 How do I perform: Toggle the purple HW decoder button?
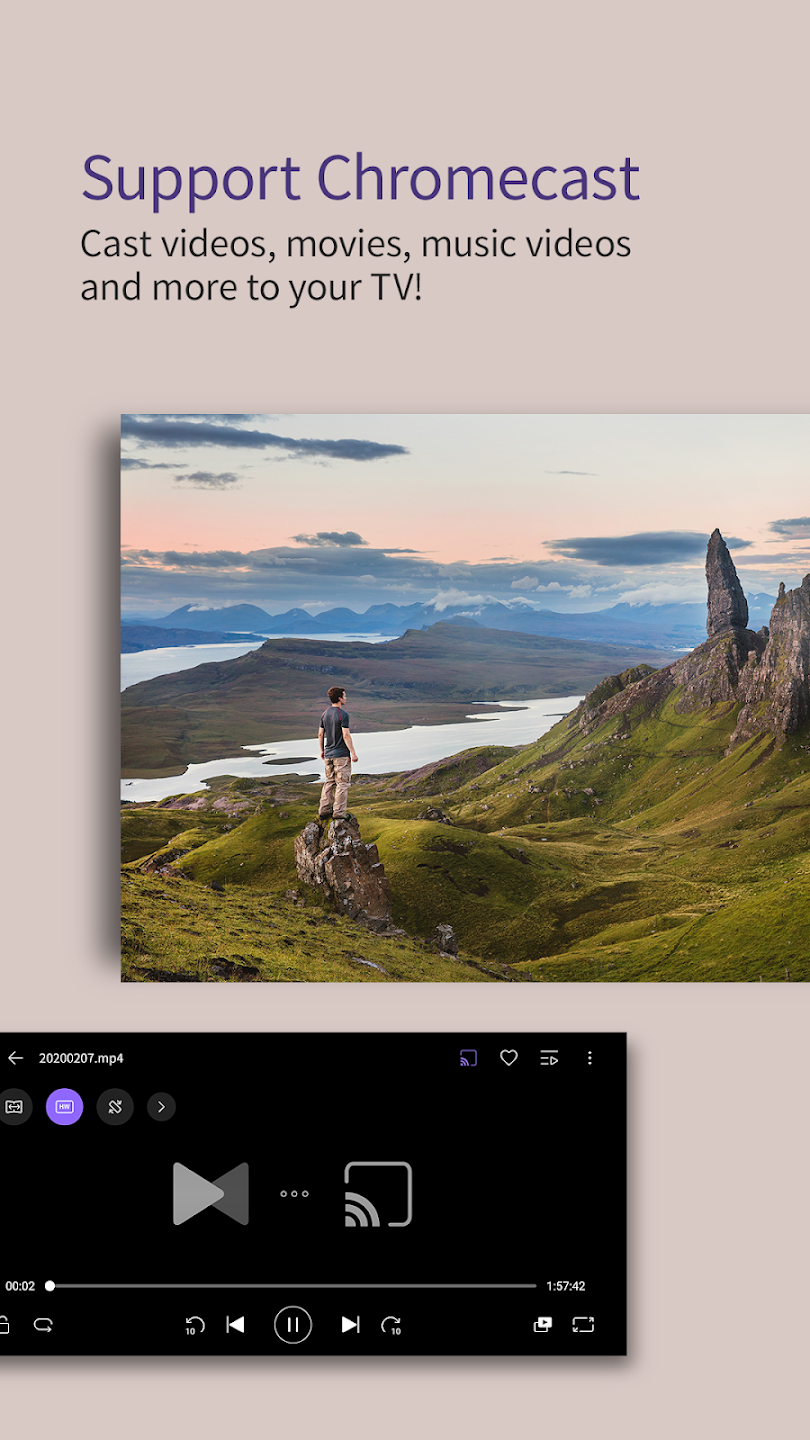(x=64, y=1107)
